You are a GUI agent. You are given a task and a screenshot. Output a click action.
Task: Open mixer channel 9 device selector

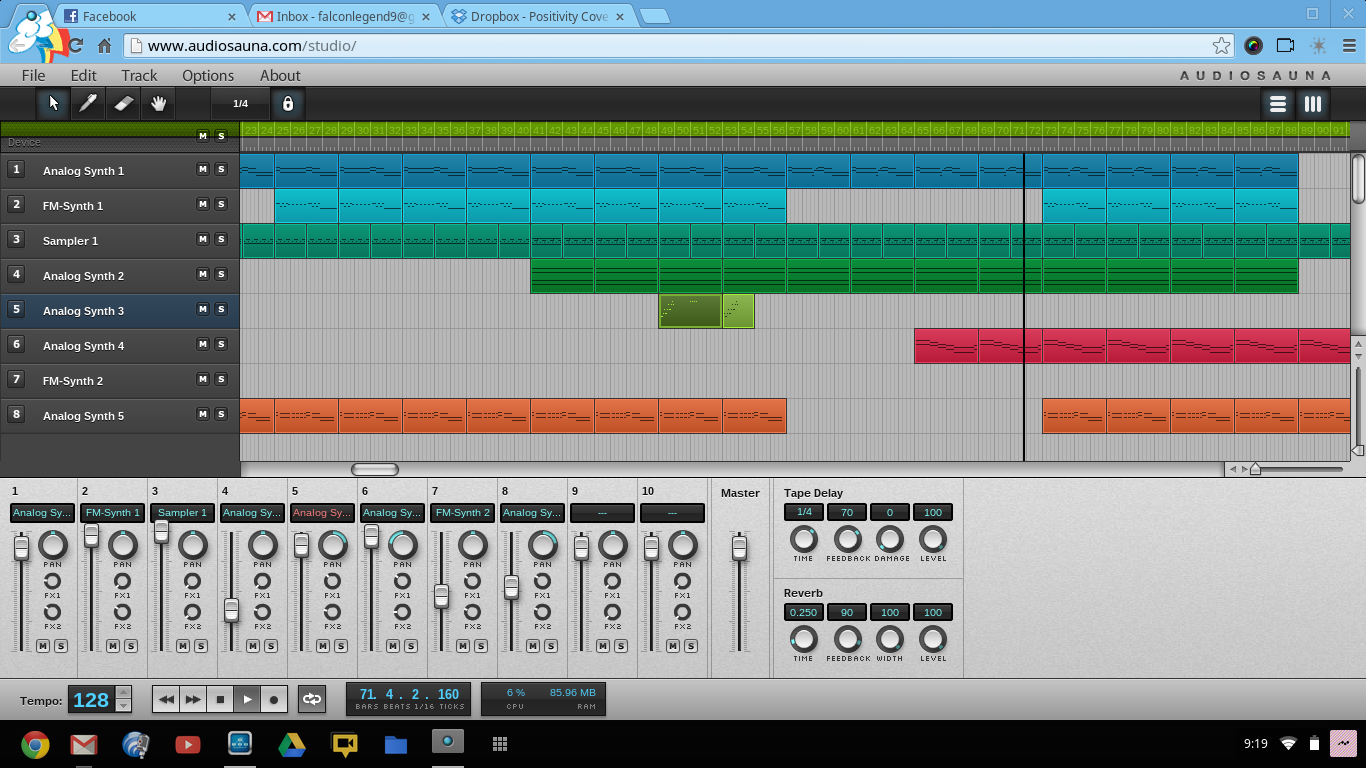(602, 513)
